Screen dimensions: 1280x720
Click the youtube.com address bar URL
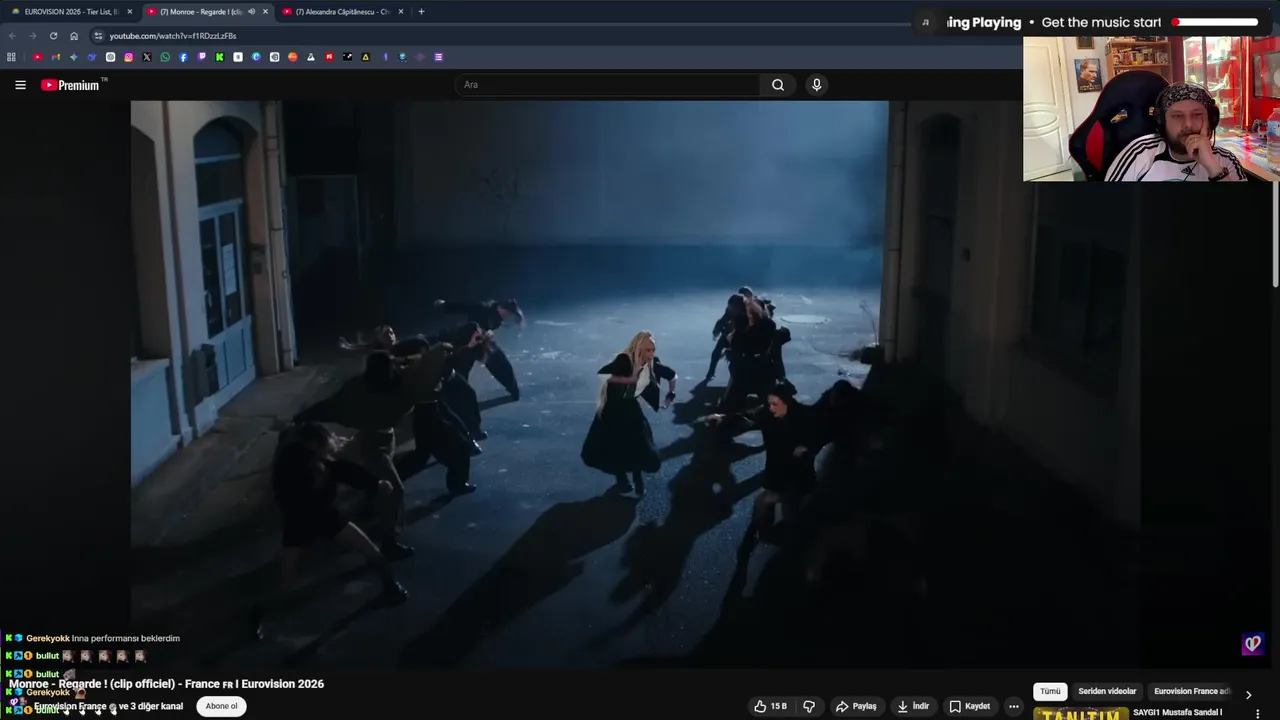pyautogui.click(x=173, y=36)
